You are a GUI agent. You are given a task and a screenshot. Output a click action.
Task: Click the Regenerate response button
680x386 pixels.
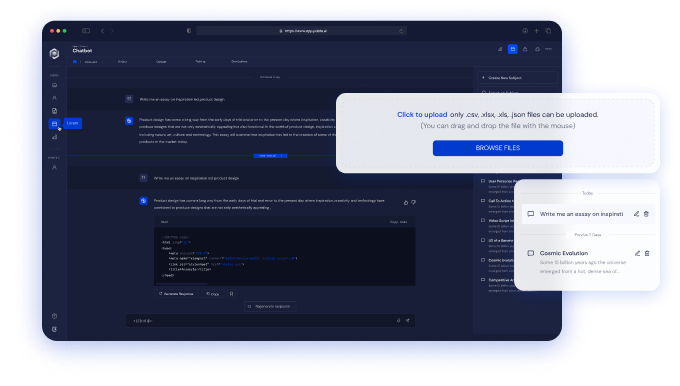(x=270, y=307)
